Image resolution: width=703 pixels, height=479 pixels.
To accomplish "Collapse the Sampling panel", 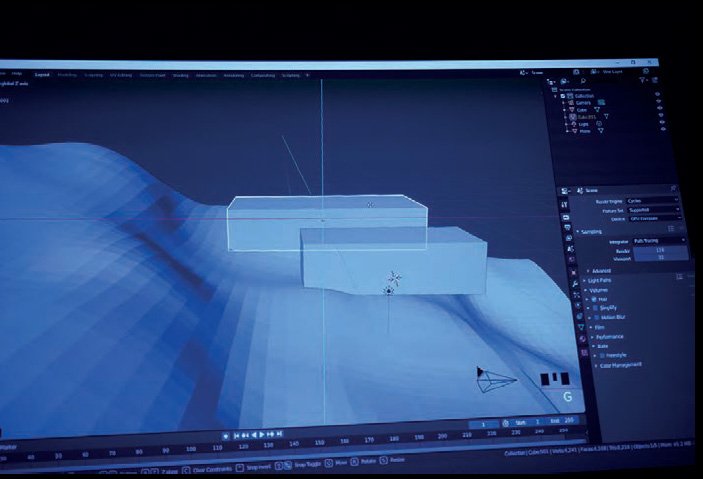I will pos(589,232).
